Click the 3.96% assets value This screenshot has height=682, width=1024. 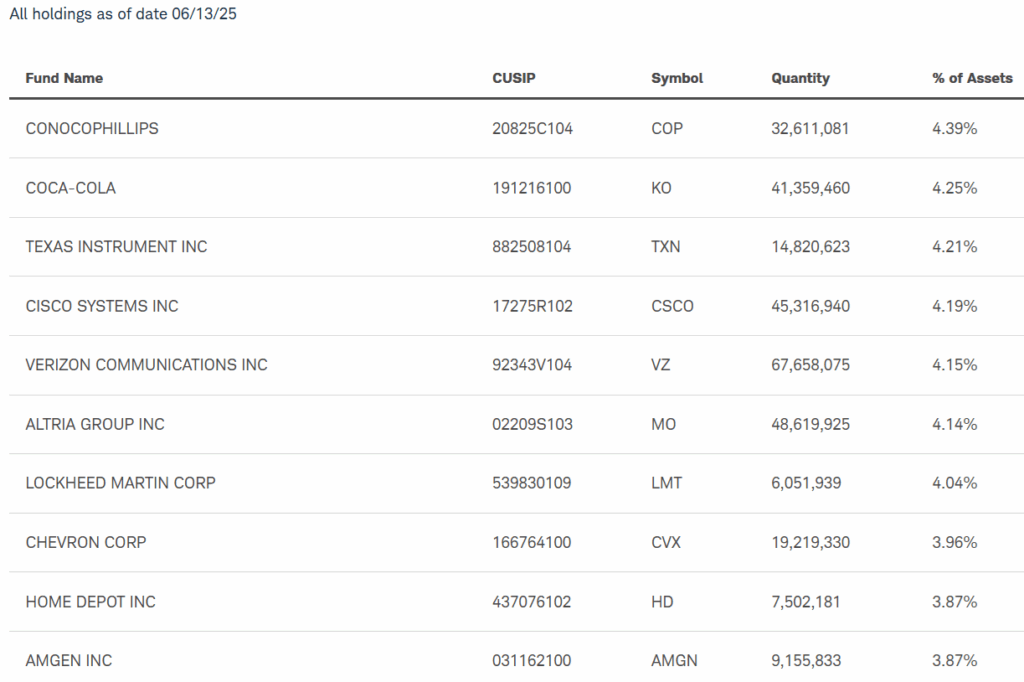tap(955, 543)
